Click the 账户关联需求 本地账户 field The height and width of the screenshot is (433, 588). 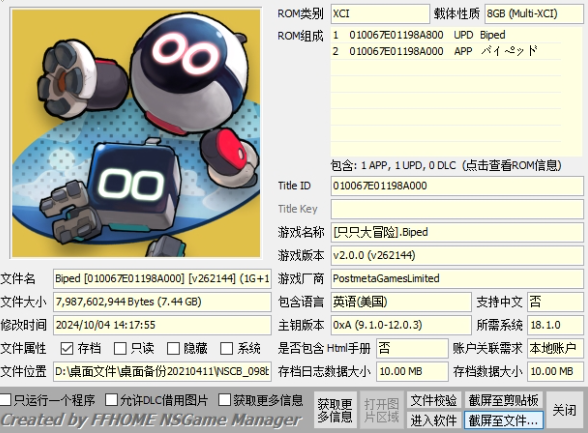555,348
